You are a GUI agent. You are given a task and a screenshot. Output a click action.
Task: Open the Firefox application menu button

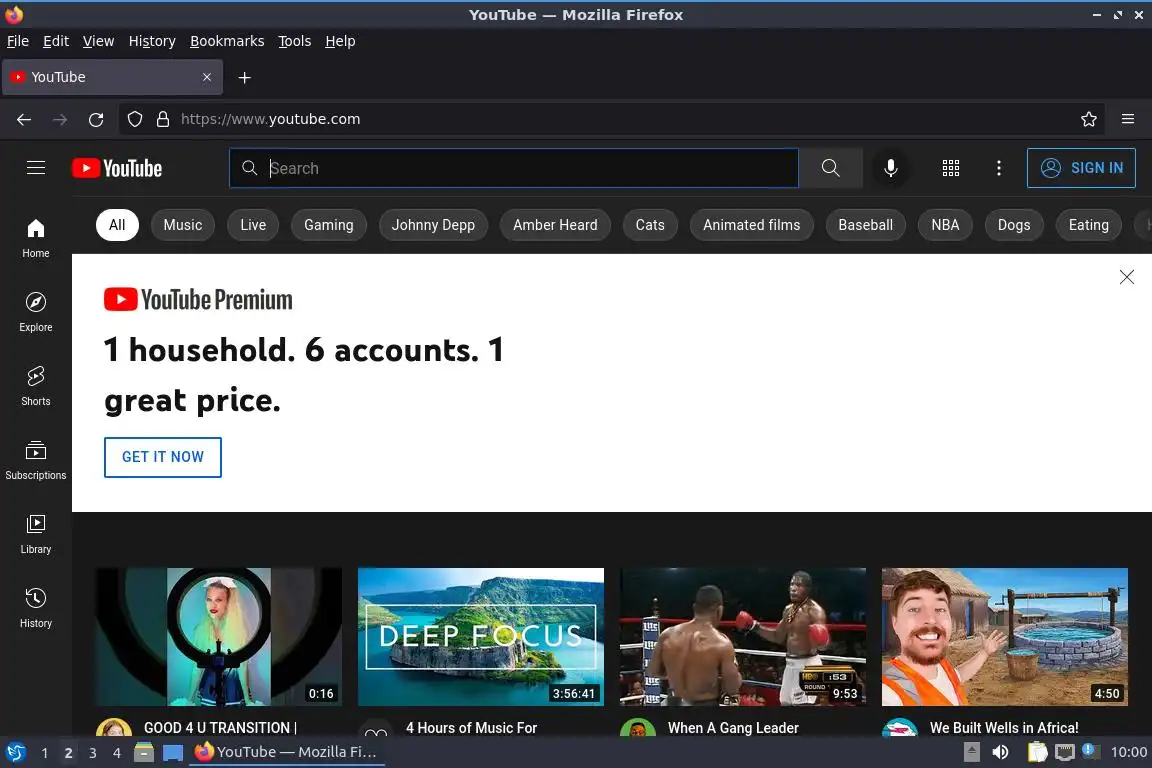pyautogui.click(x=1128, y=119)
